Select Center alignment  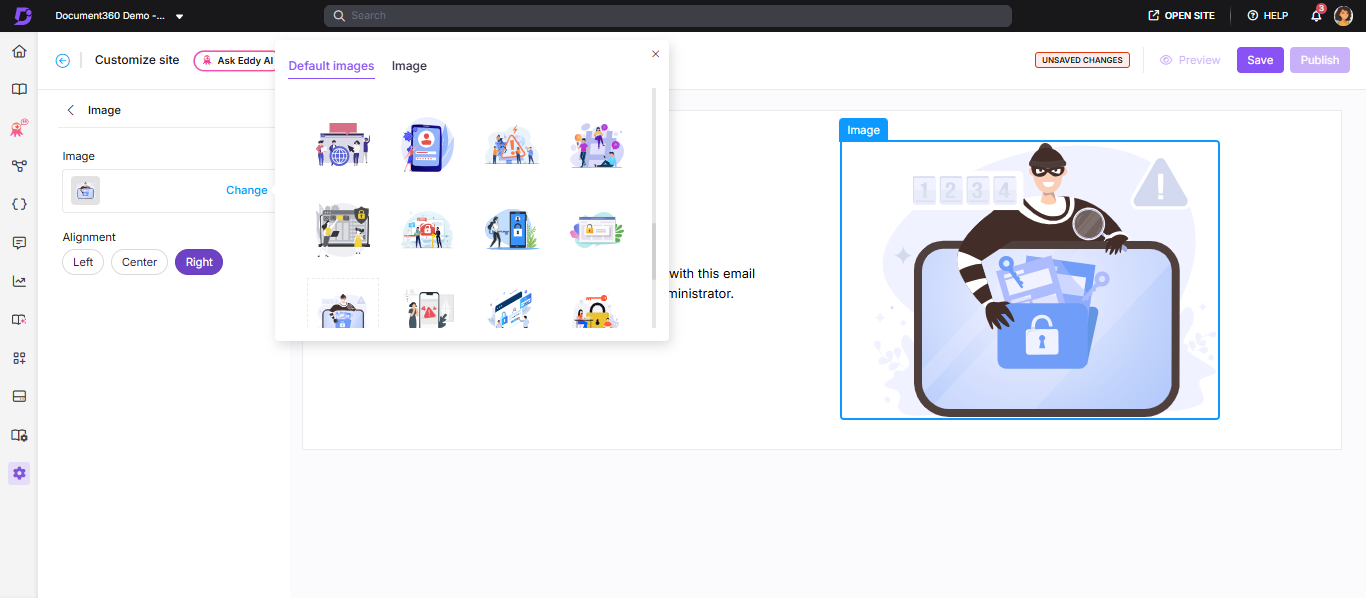pyautogui.click(x=139, y=262)
